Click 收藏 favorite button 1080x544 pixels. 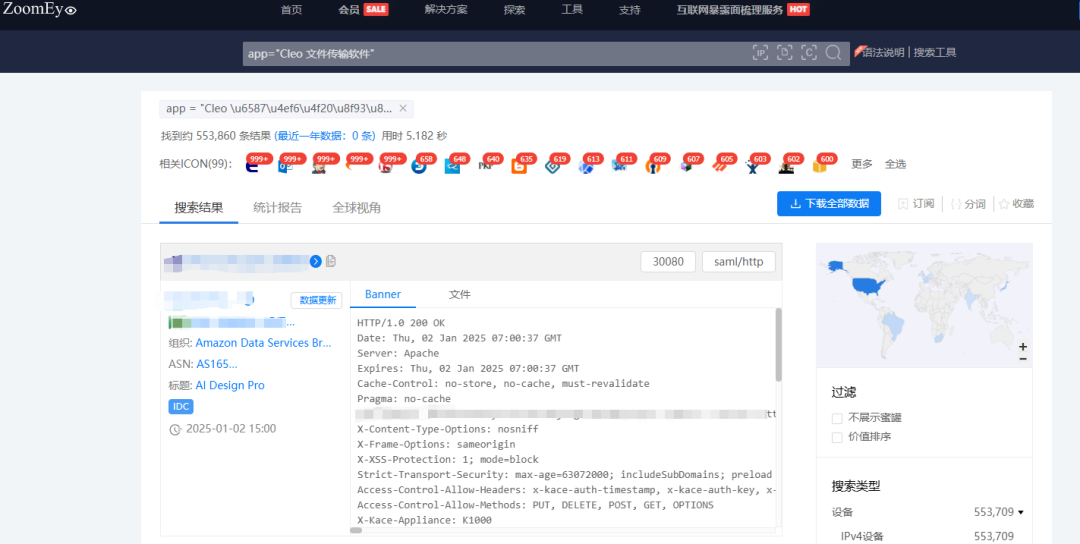point(1017,204)
